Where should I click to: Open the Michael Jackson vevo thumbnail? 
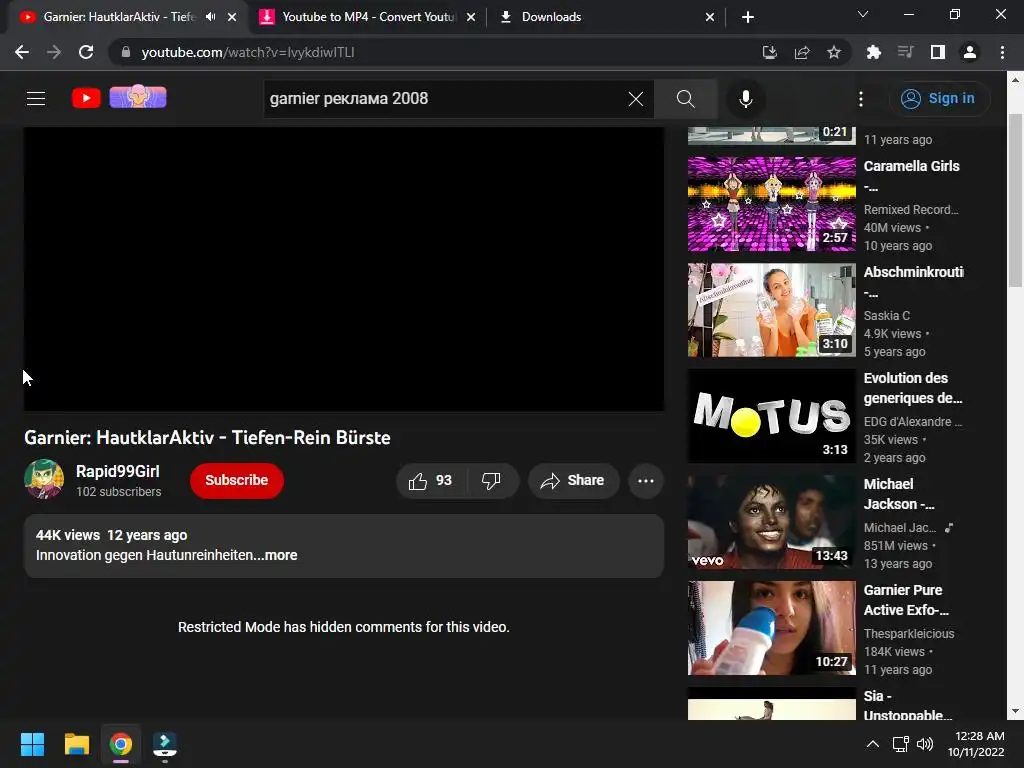pyautogui.click(x=771, y=522)
